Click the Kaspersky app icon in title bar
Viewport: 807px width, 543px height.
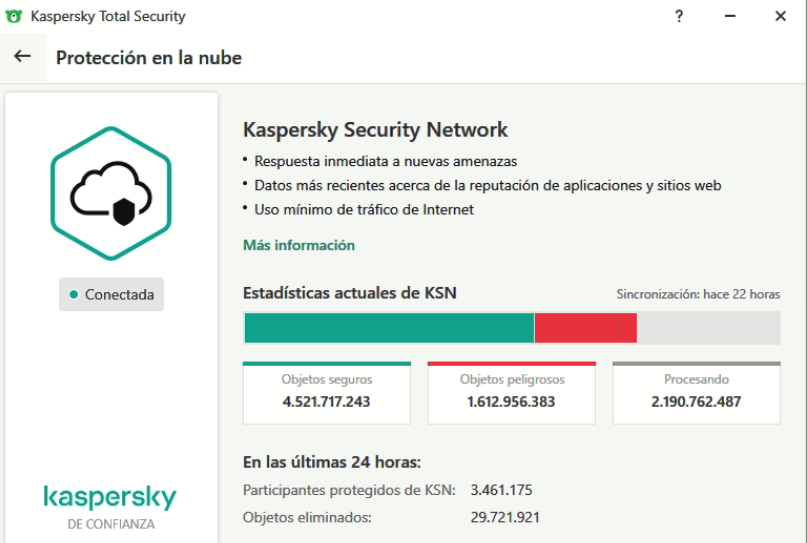(x=14, y=16)
